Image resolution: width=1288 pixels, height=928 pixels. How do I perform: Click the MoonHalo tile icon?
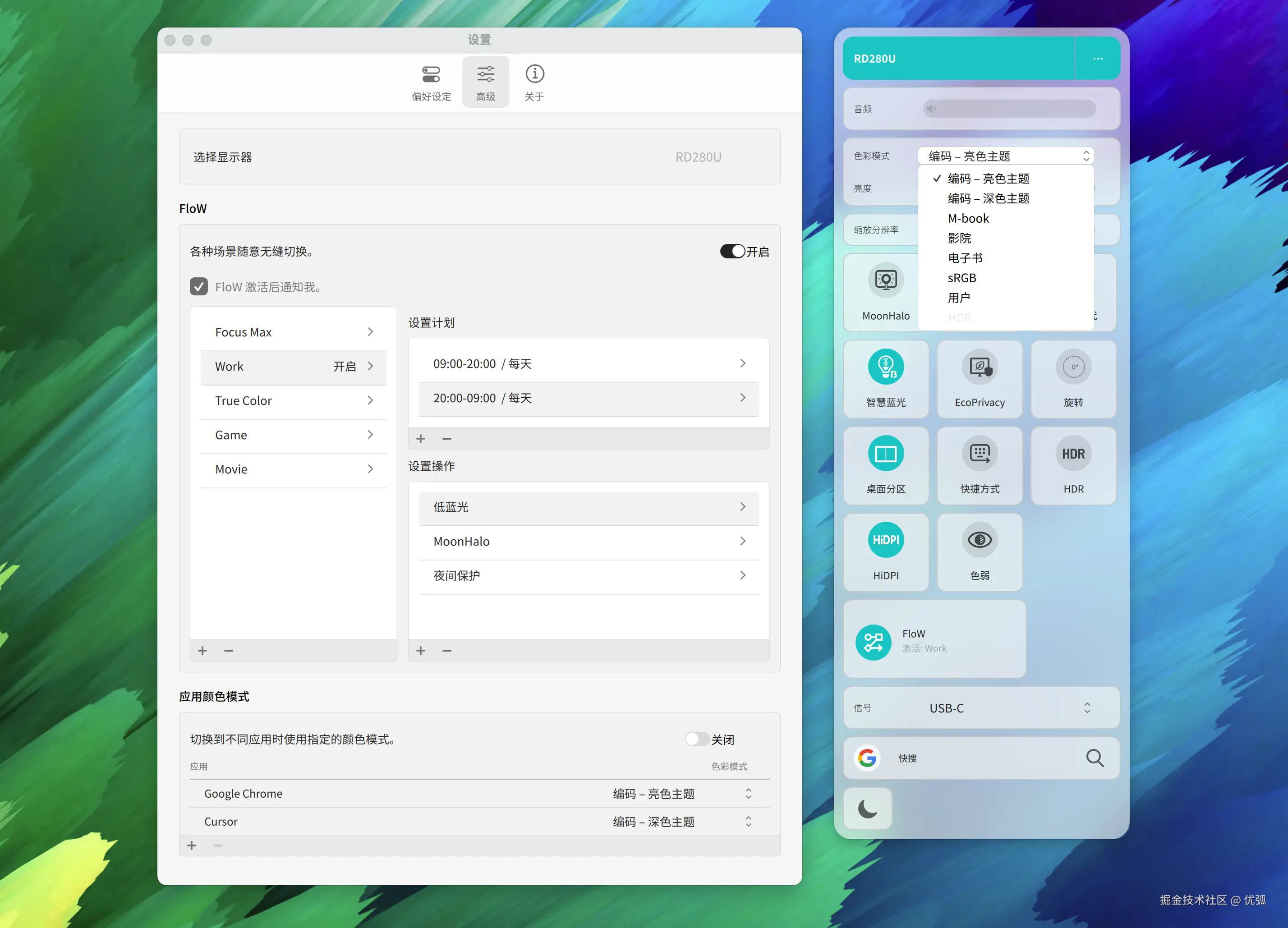click(x=885, y=280)
